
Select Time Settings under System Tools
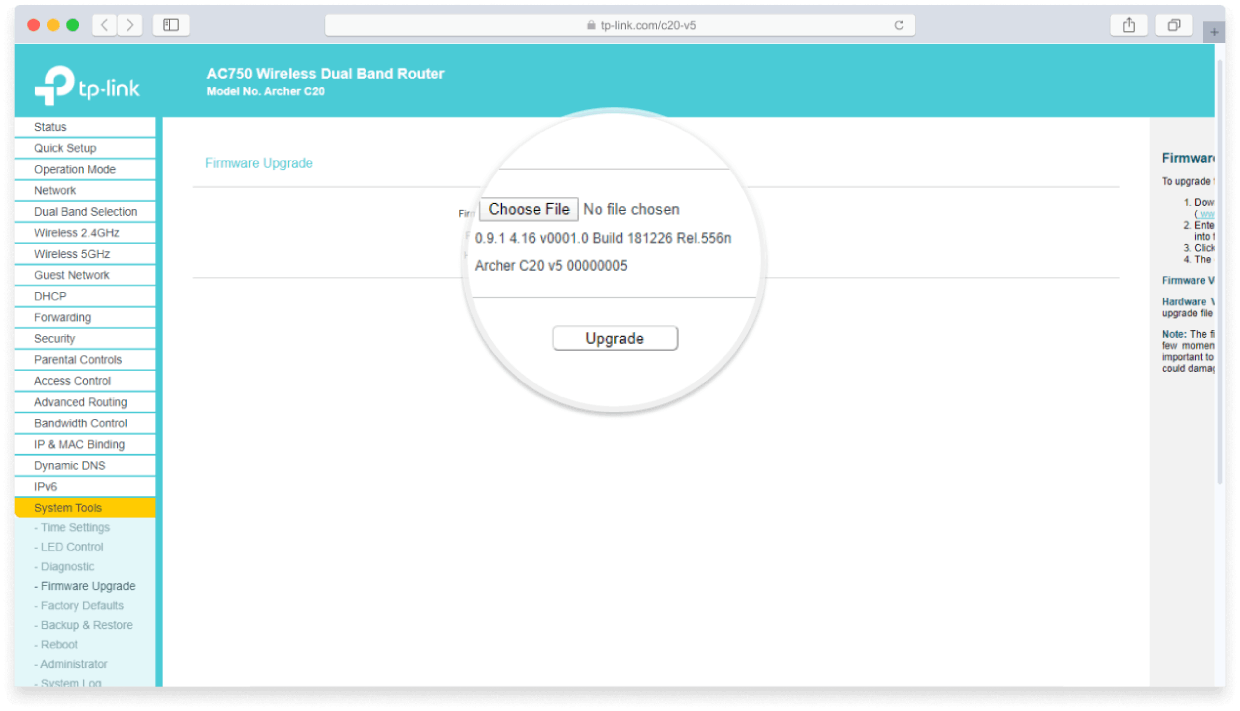tap(72, 528)
